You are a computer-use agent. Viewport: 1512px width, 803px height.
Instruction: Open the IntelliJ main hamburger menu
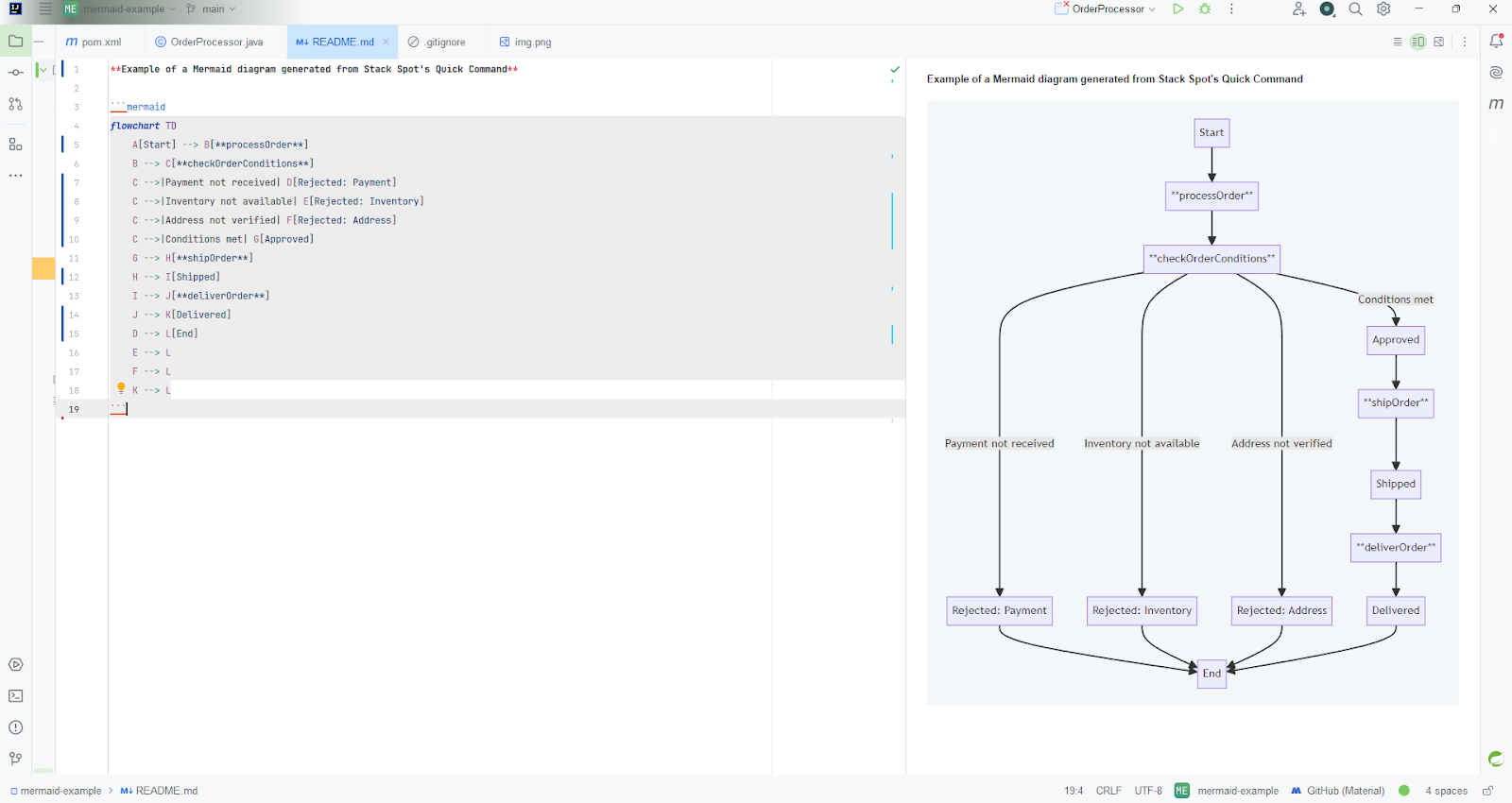(44, 9)
